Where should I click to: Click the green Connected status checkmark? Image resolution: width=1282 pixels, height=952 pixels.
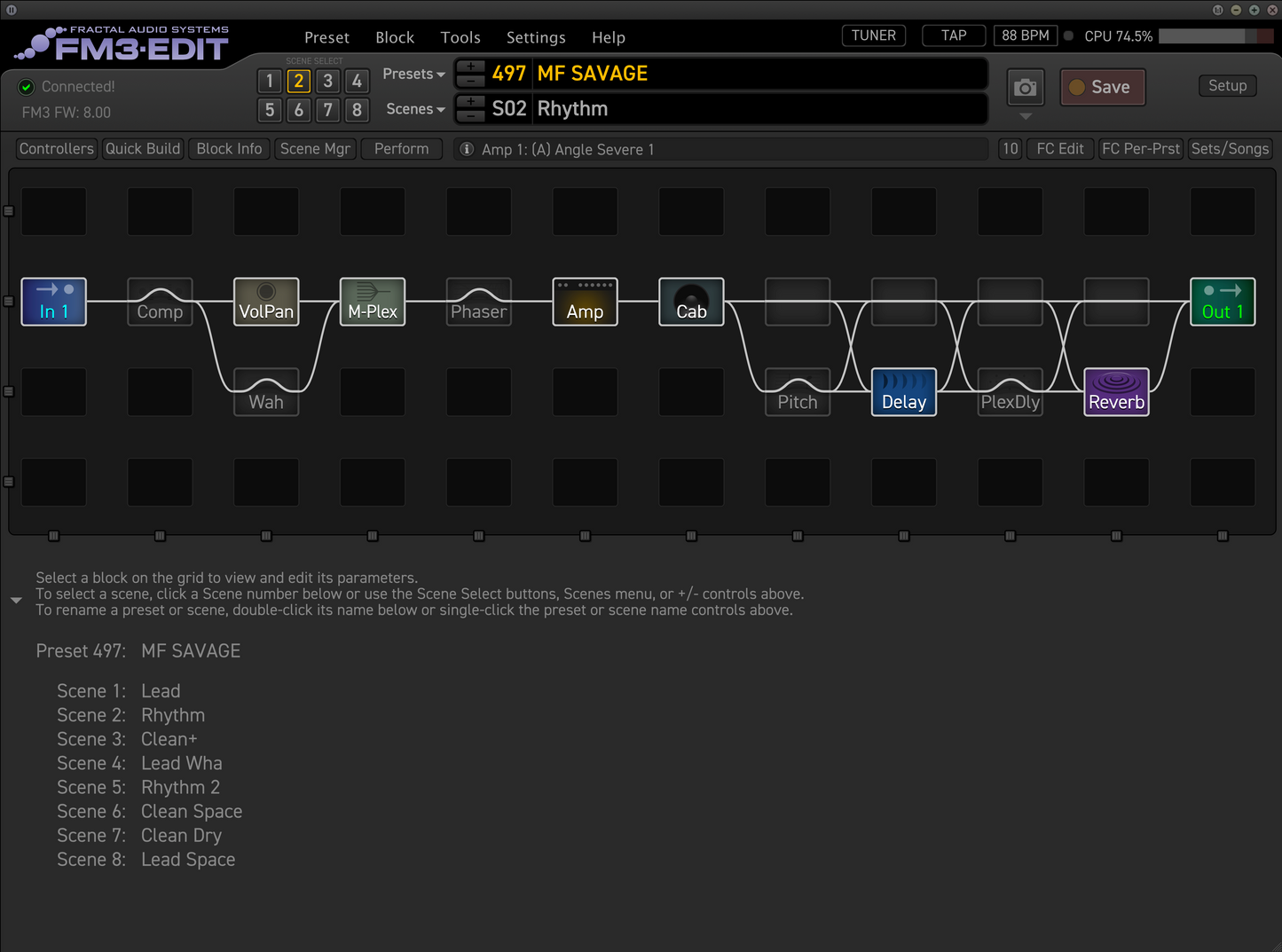(x=27, y=86)
